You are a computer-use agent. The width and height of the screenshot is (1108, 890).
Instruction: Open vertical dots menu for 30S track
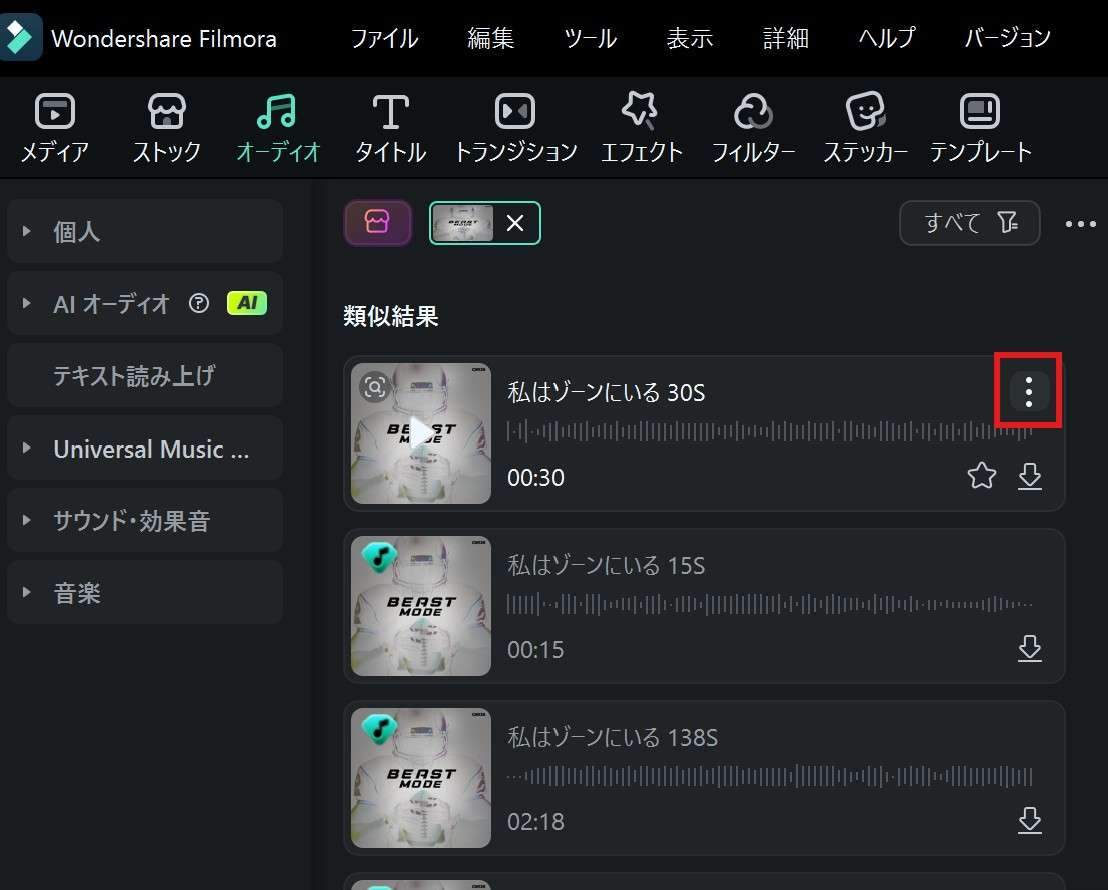point(1029,392)
